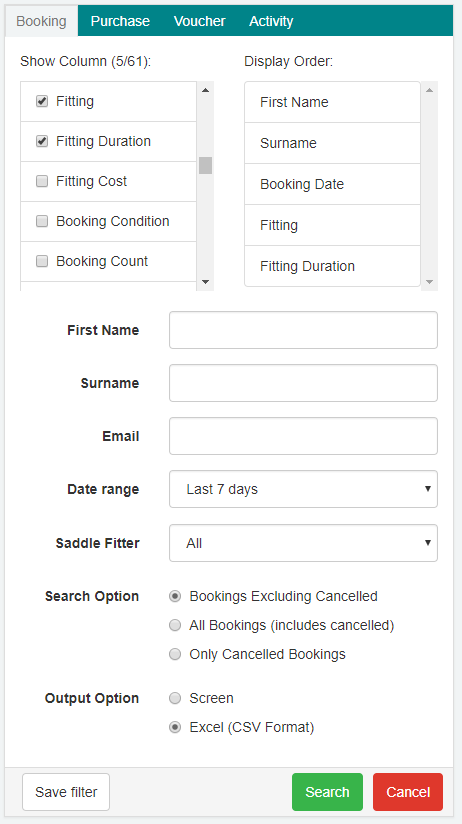Click into the Email input field
This screenshot has height=824, width=462.
(303, 436)
